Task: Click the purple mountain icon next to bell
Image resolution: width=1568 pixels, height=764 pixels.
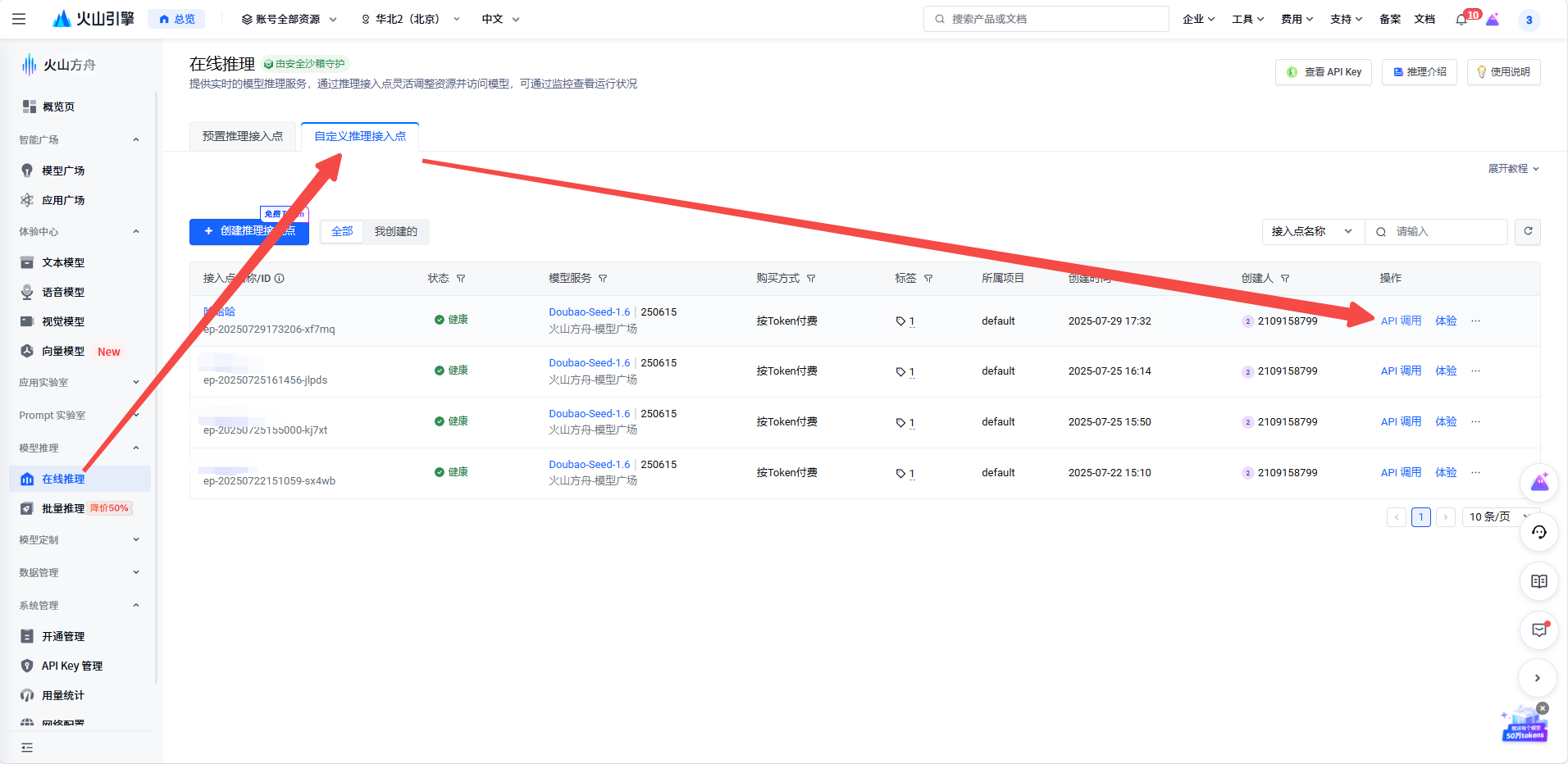Action: point(1493,20)
